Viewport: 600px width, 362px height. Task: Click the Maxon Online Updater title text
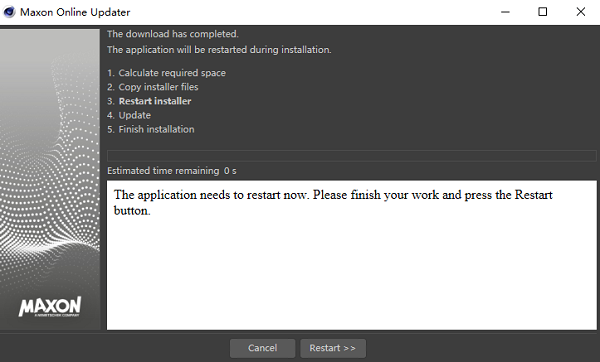75,12
